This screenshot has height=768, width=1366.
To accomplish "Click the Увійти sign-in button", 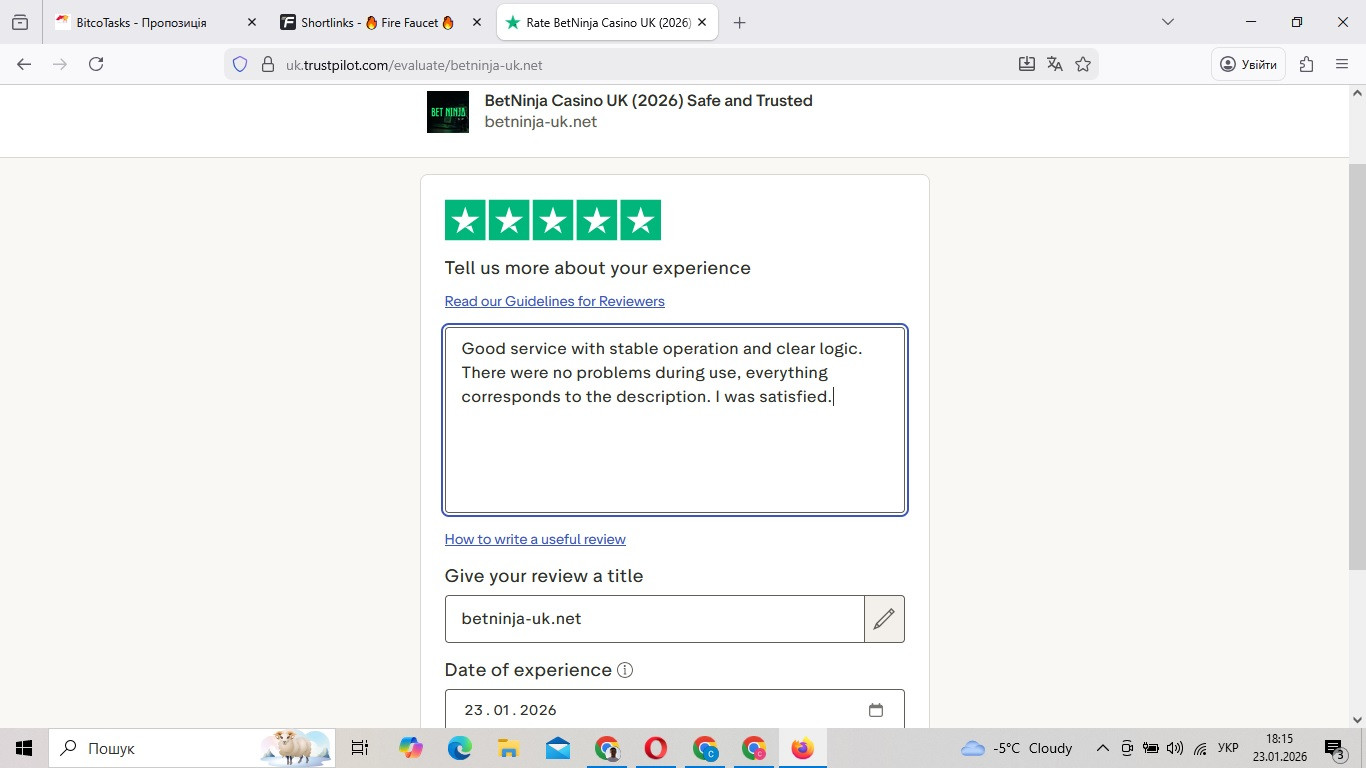I will point(1249,64).
